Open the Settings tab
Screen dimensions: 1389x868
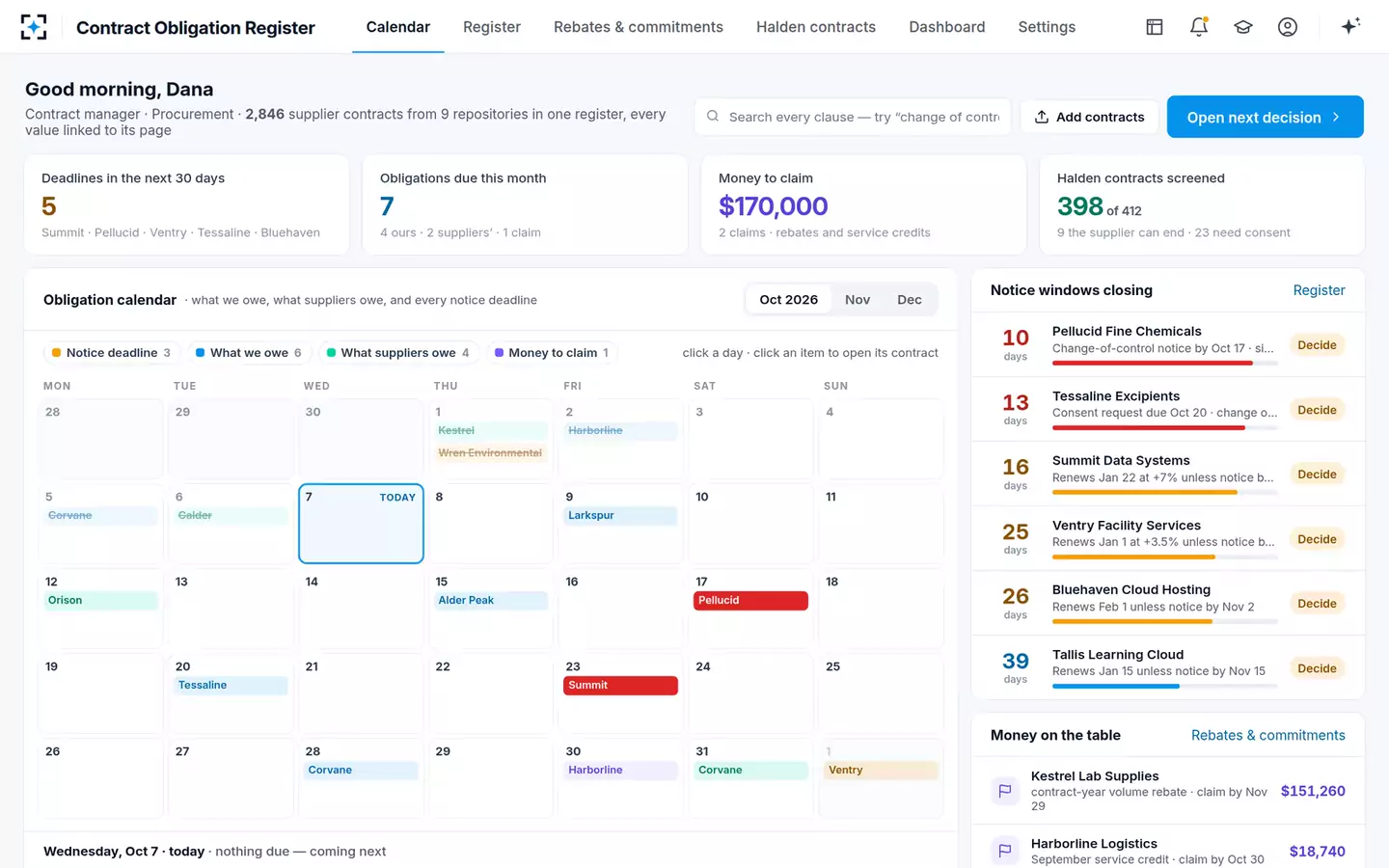coord(1047,27)
